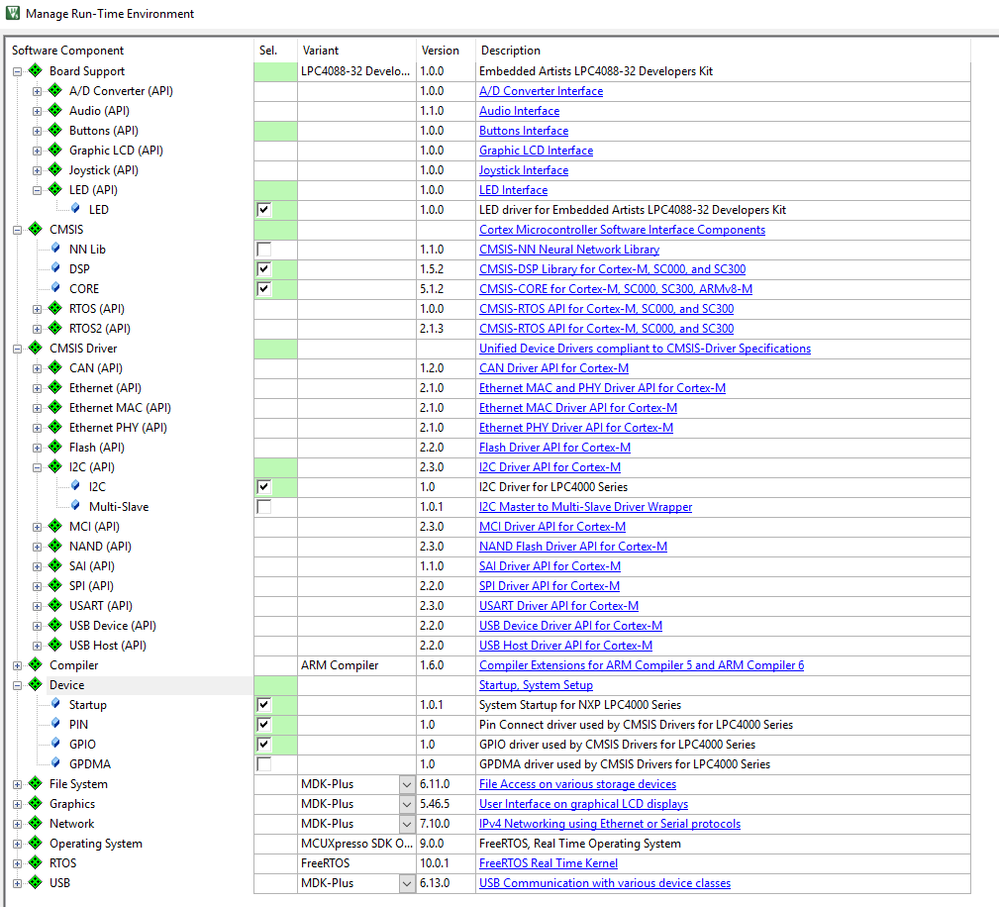Click the Graphic LCD (API) icon
Screen dimensions: 999x907
pos(55,150)
